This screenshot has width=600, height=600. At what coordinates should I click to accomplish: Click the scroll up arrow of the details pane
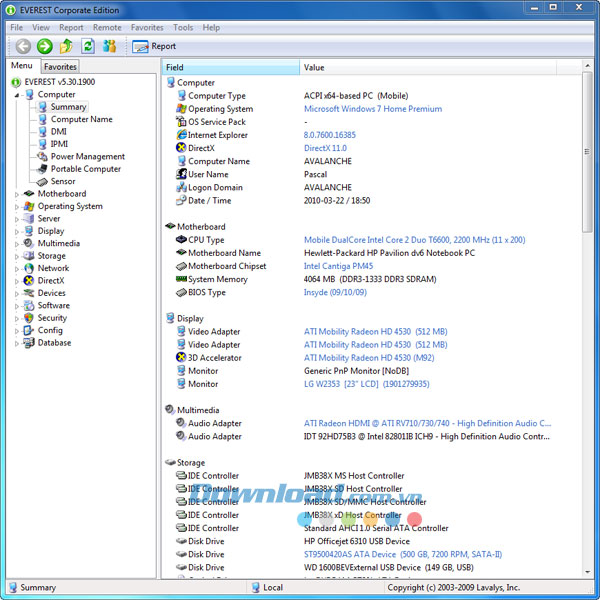pos(587,66)
